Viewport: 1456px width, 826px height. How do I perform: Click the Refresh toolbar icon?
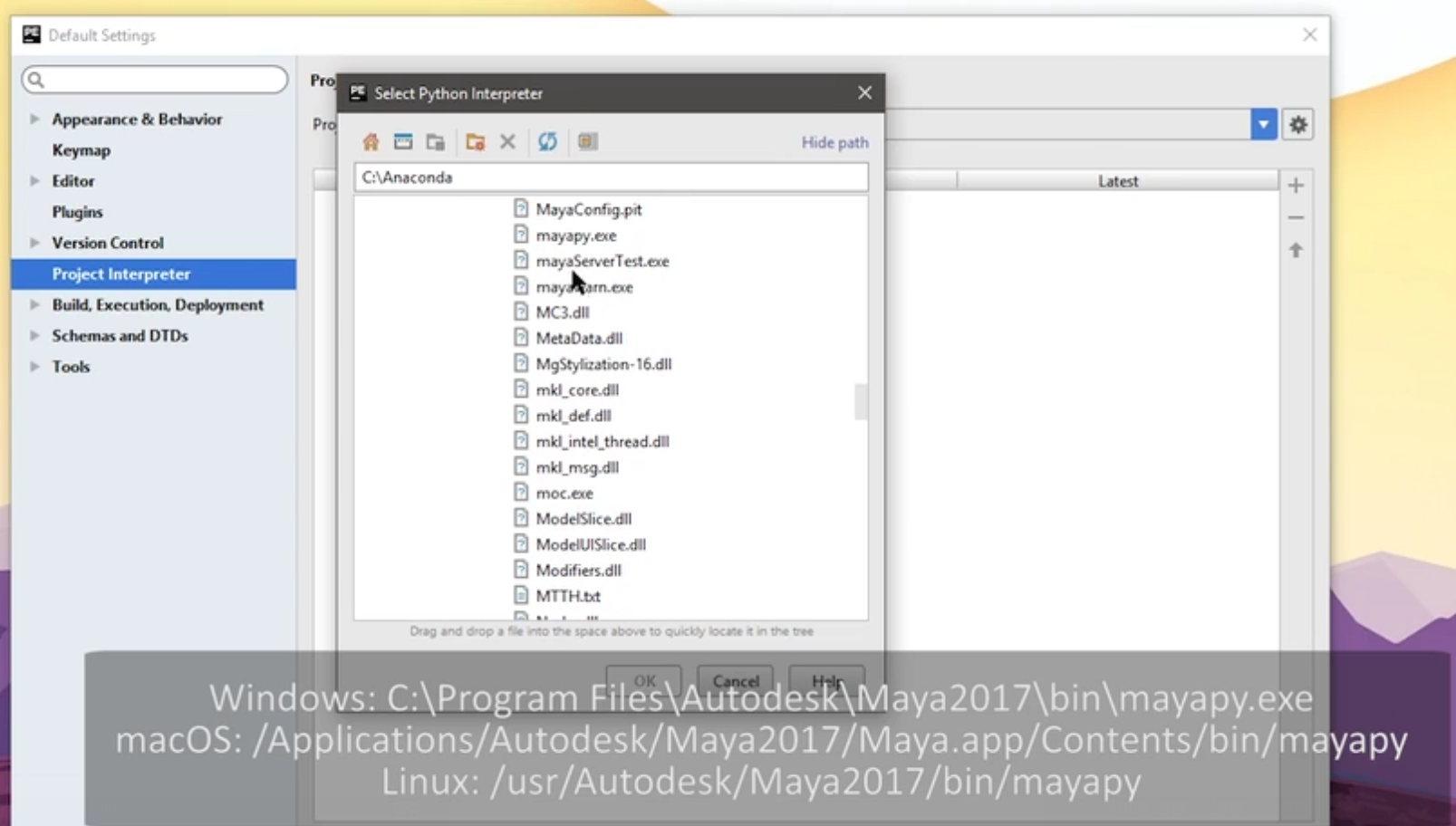[547, 141]
